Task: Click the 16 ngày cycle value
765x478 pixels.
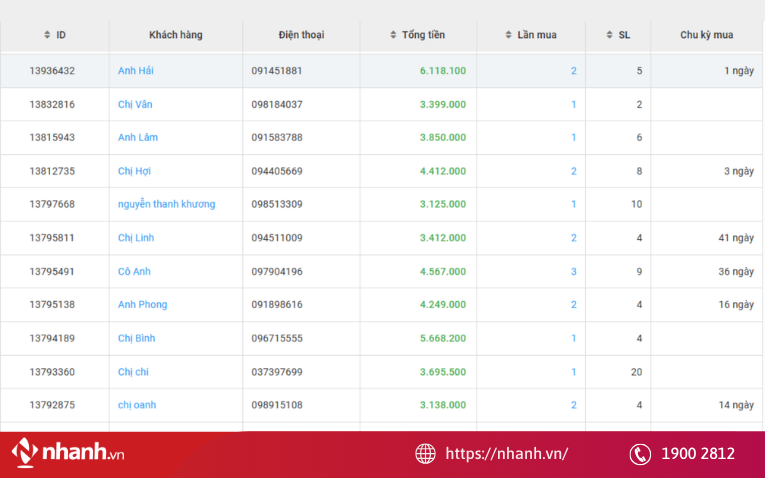Action: click(736, 305)
